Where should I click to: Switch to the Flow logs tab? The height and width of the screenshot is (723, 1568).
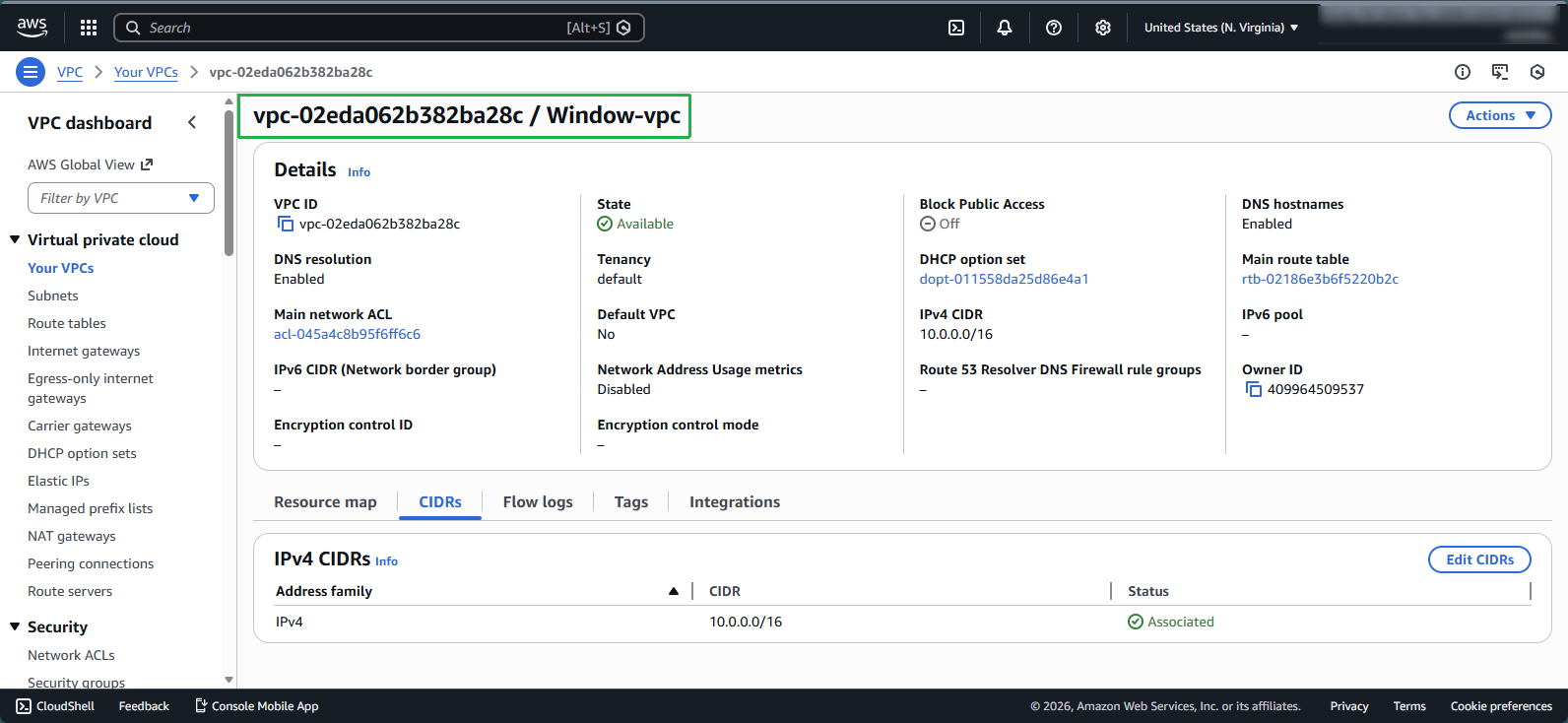click(x=538, y=502)
